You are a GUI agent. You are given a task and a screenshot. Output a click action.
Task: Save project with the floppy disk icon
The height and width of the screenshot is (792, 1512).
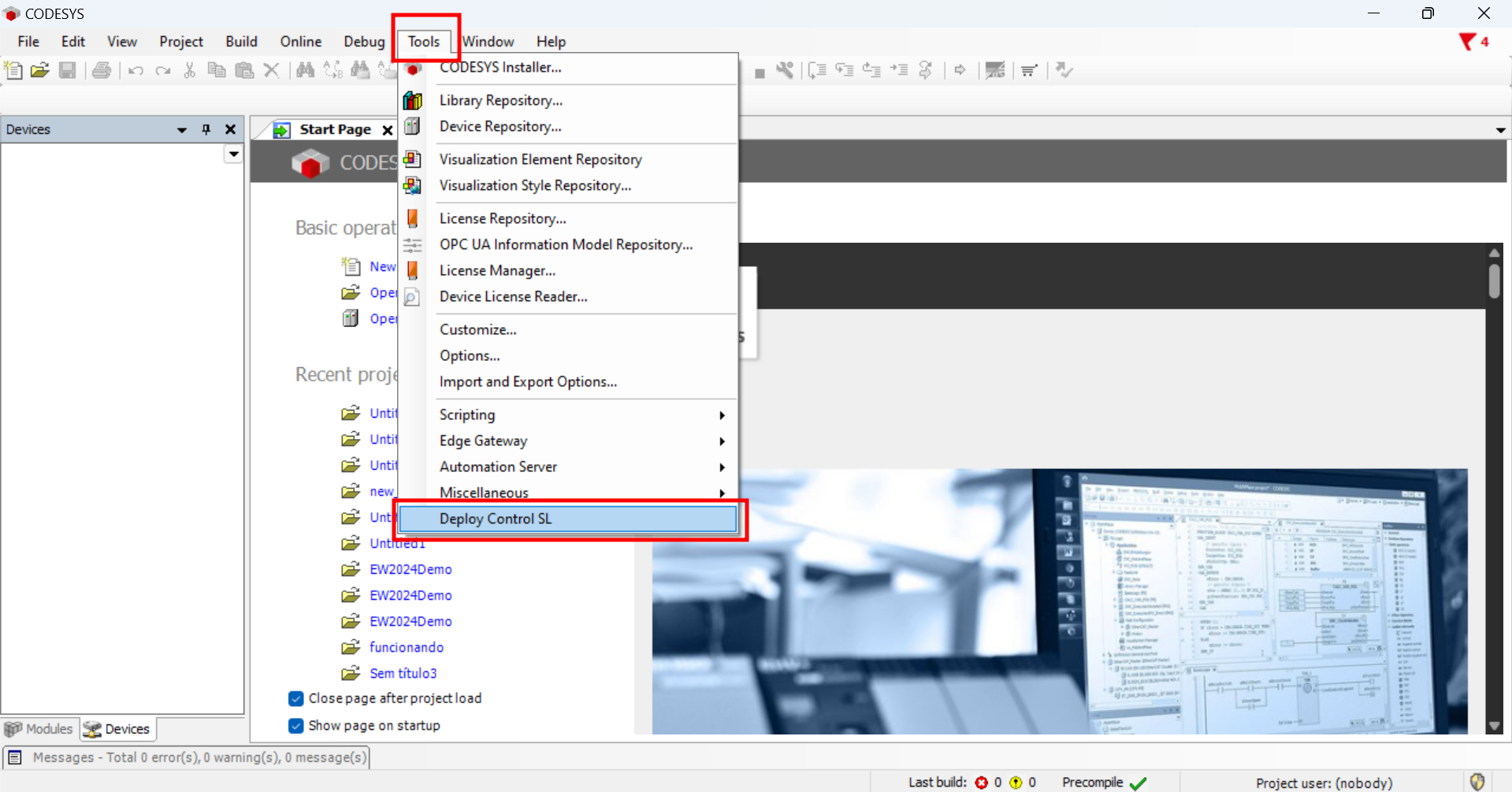68,70
